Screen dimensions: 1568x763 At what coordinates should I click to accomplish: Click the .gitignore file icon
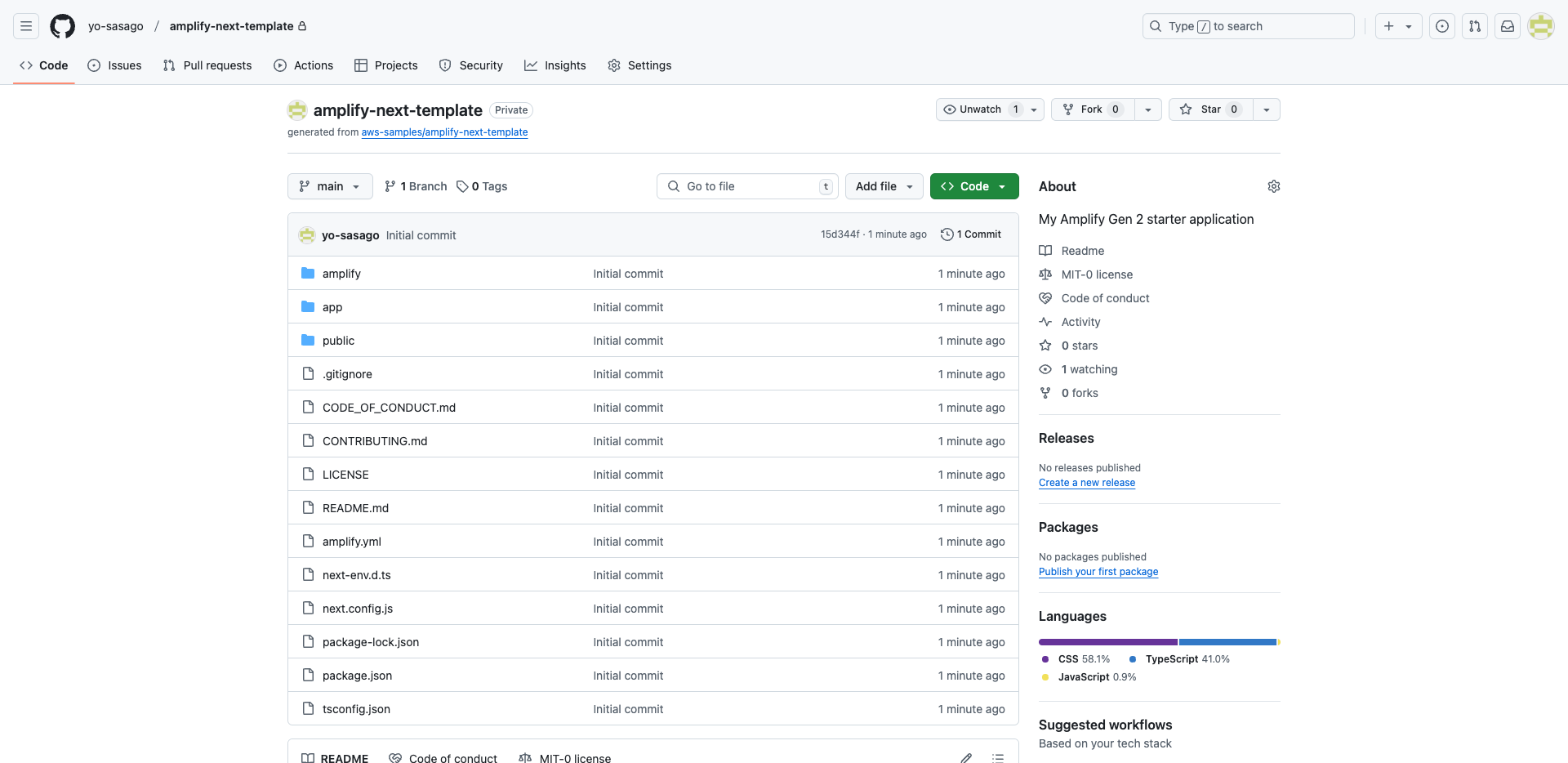[x=308, y=373]
